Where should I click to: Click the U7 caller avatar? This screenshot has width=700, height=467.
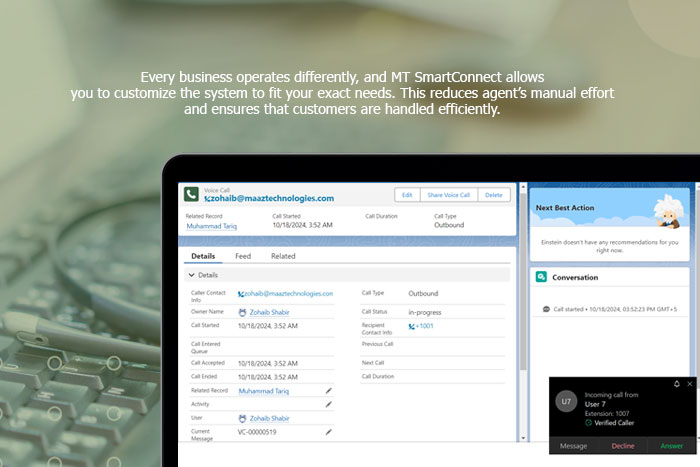(566, 401)
